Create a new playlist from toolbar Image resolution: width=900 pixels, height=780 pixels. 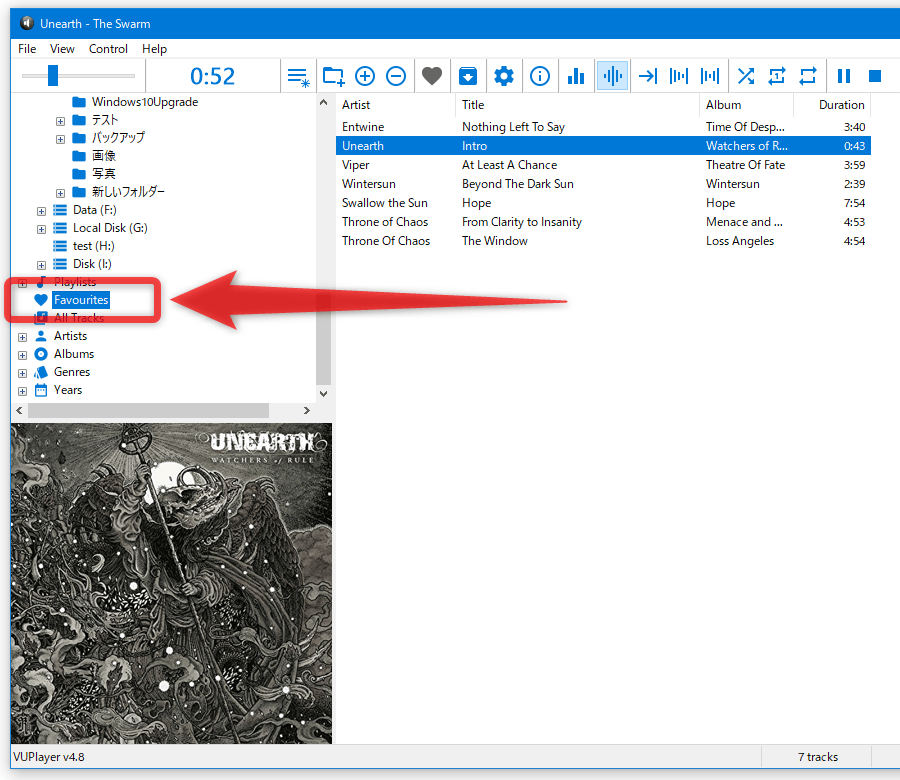298,76
